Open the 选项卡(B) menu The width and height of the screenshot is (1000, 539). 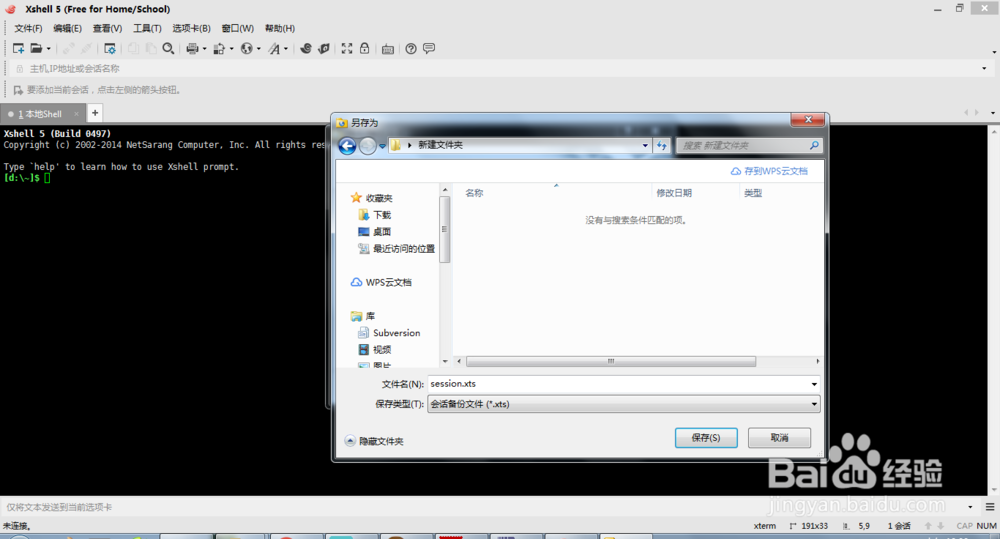click(x=191, y=28)
